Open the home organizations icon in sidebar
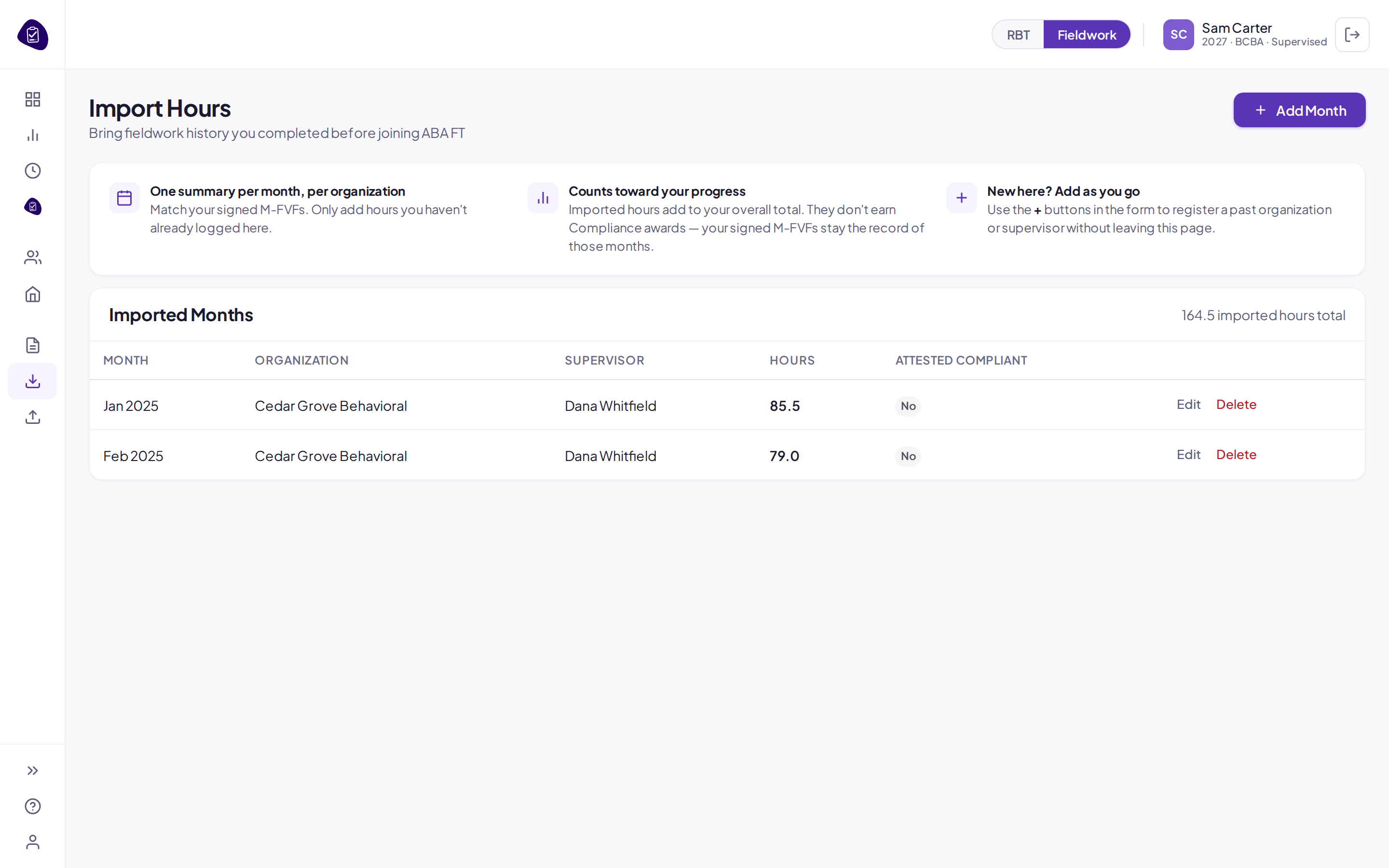Viewport: 1389px width, 868px height. point(33,295)
